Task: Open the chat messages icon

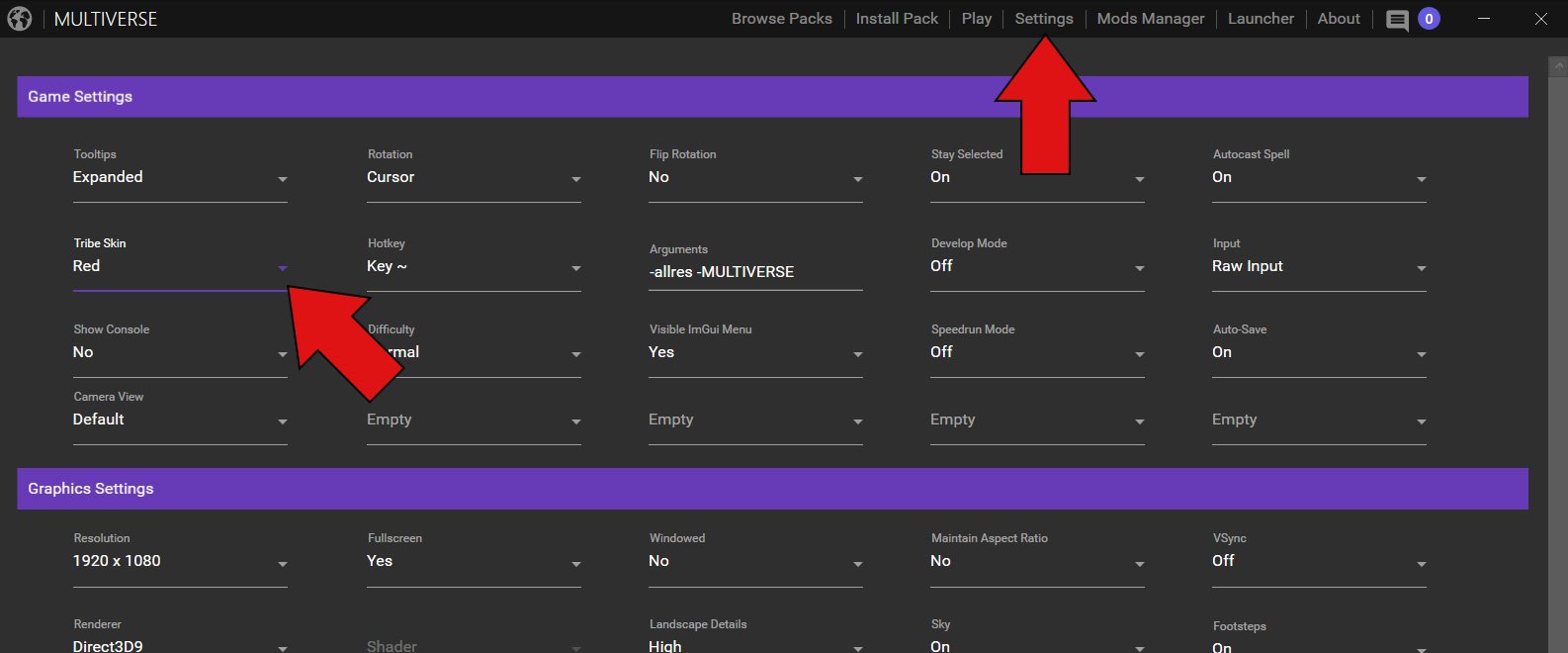Action: click(x=1397, y=20)
